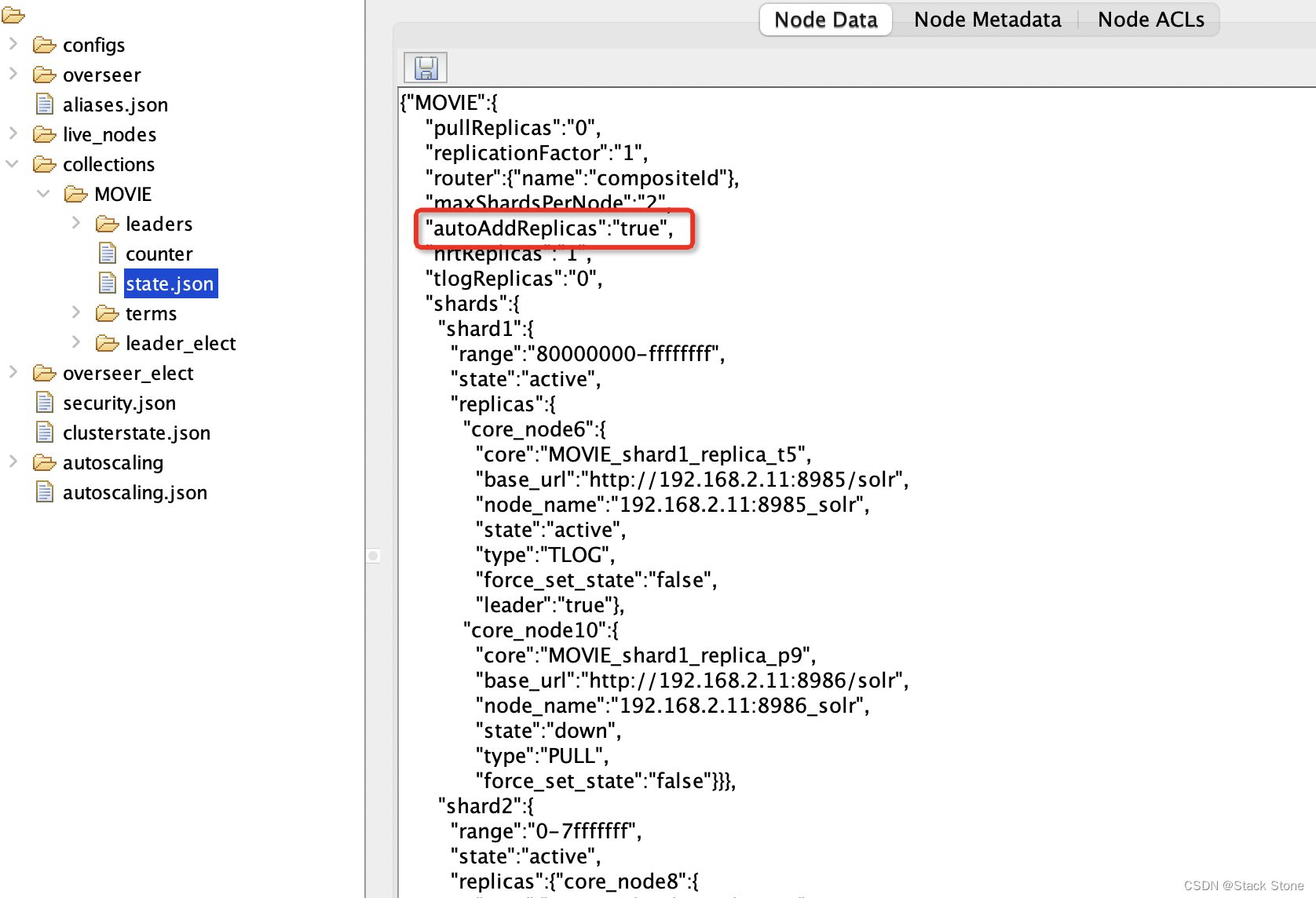Select the overseer tree entry

pyautogui.click(x=102, y=75)
